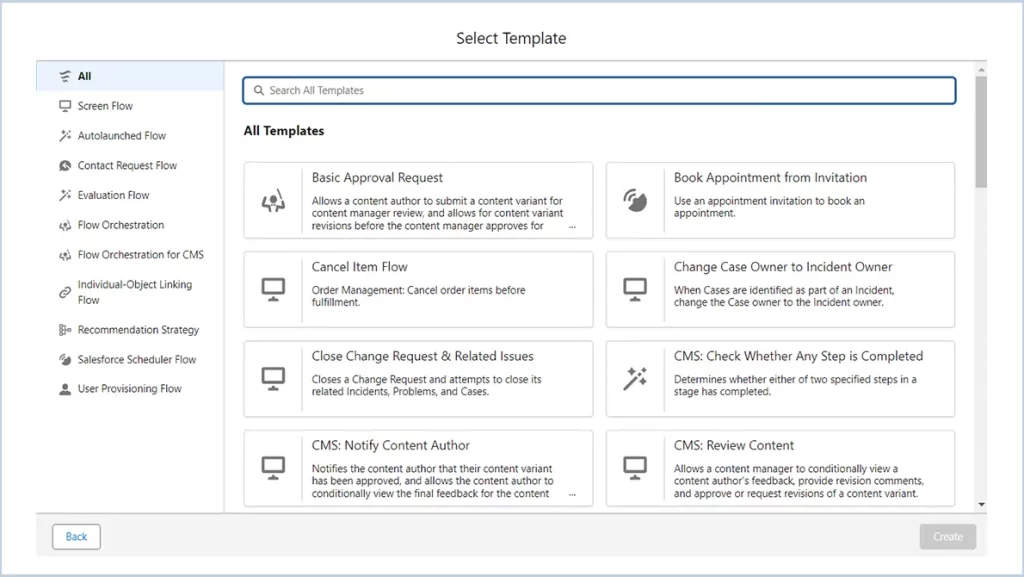Click the Create button
The image size is (1024, 577).
948,537
